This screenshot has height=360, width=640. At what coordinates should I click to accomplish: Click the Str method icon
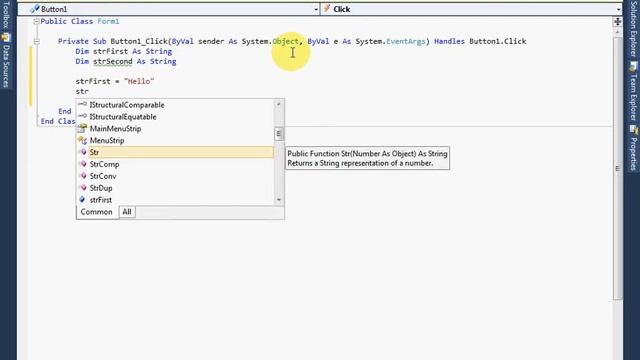[x=82, y=152]
